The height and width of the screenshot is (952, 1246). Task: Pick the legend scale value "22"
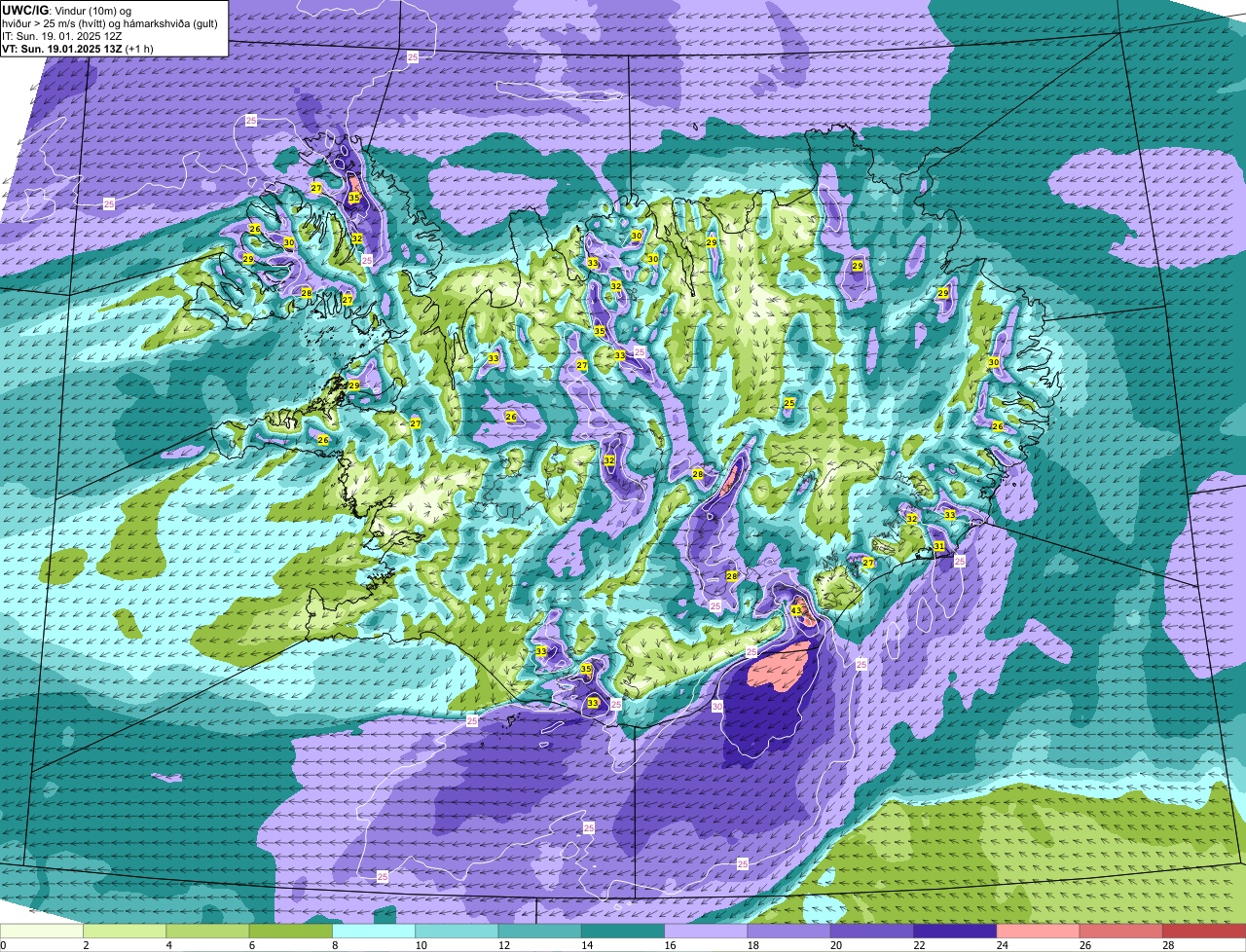coord(918,945)
